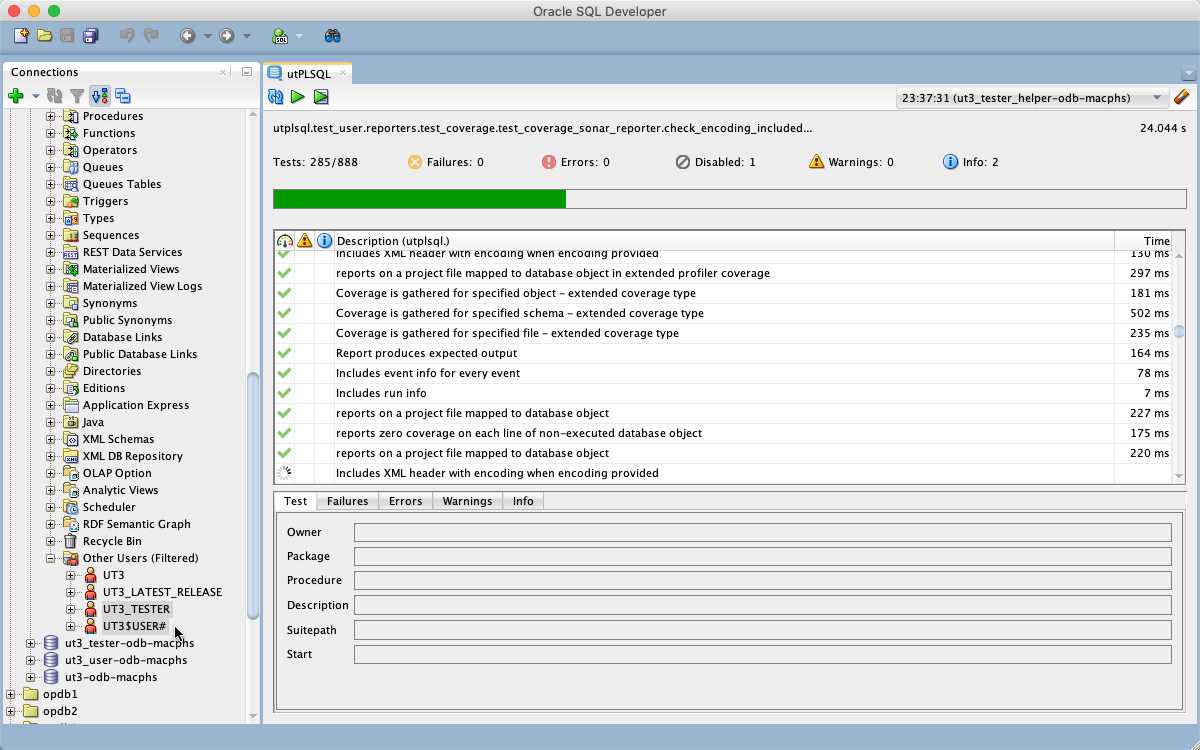
Task: Open the Failures tab in details pane
Action: point(347,501)
